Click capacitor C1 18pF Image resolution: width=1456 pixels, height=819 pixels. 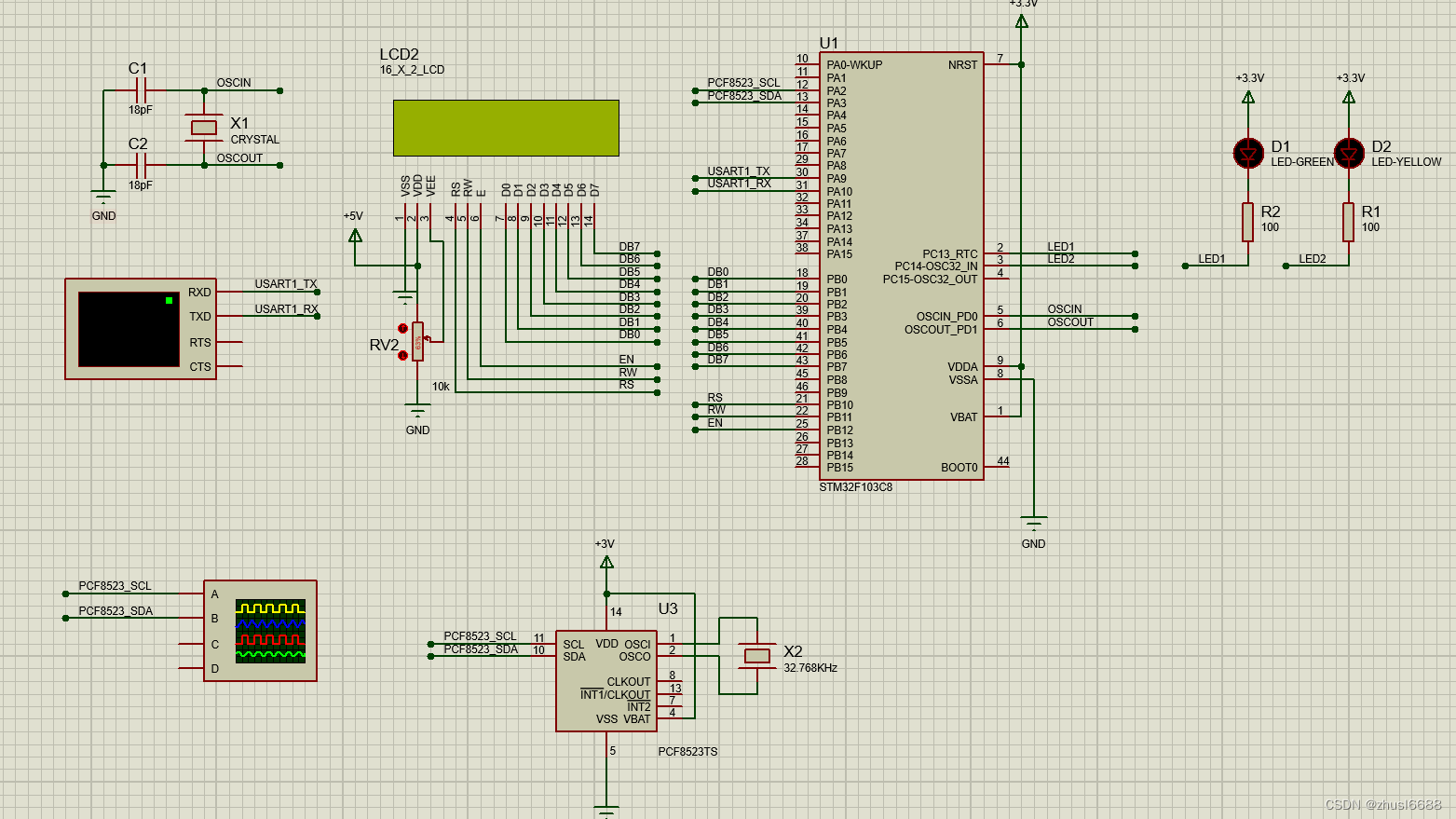[141, 89]
